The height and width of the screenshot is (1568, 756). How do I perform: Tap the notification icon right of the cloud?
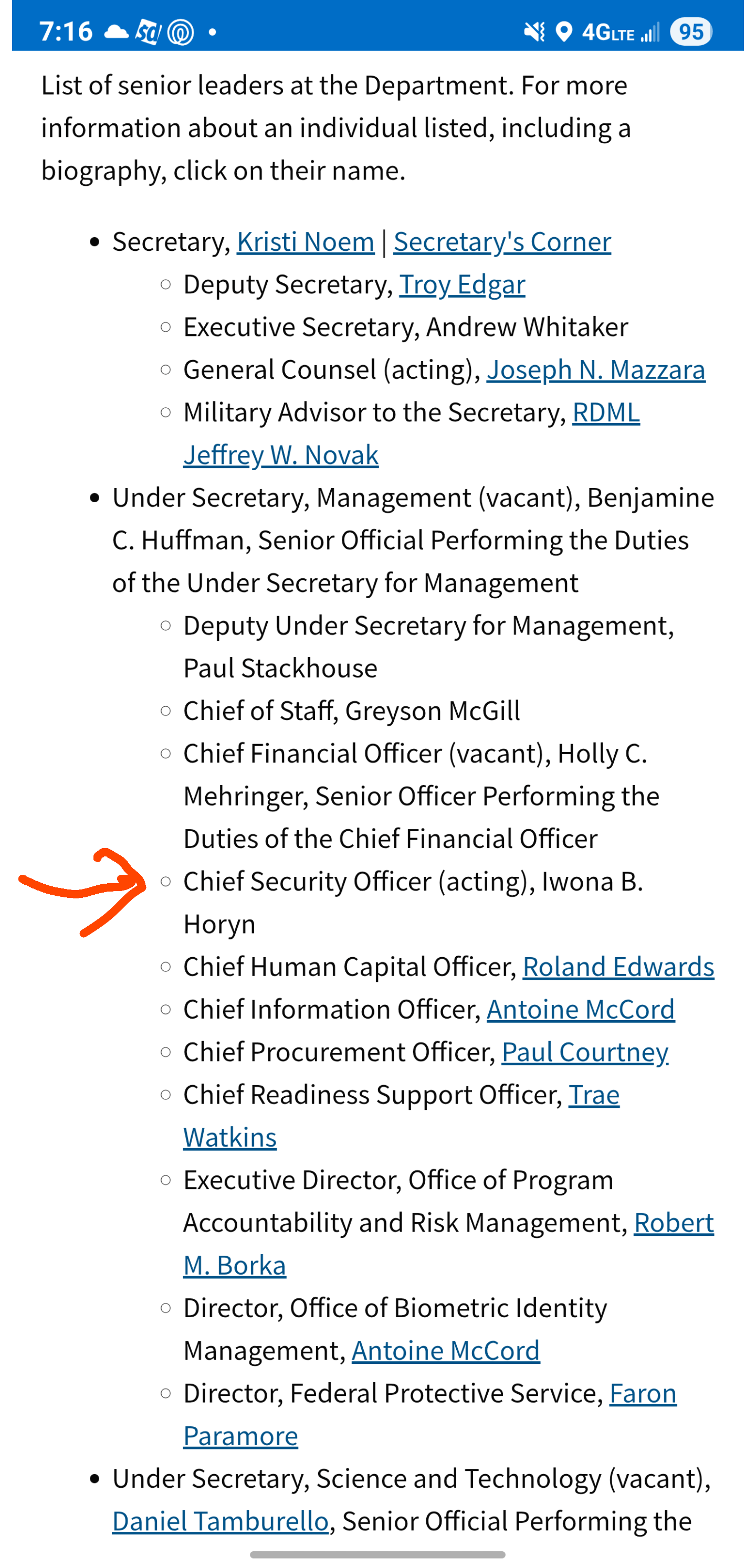tap(148, 31)
